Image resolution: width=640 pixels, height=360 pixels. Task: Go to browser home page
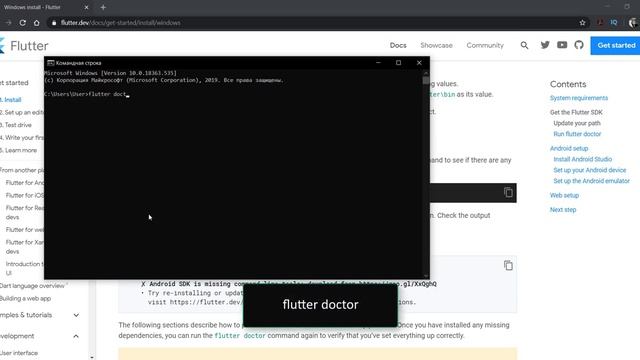[37, 23]
